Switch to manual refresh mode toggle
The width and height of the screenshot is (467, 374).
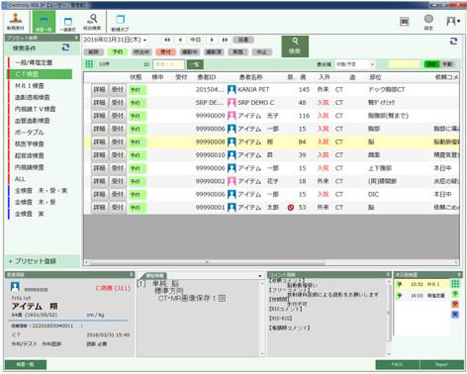pos(447,64)
